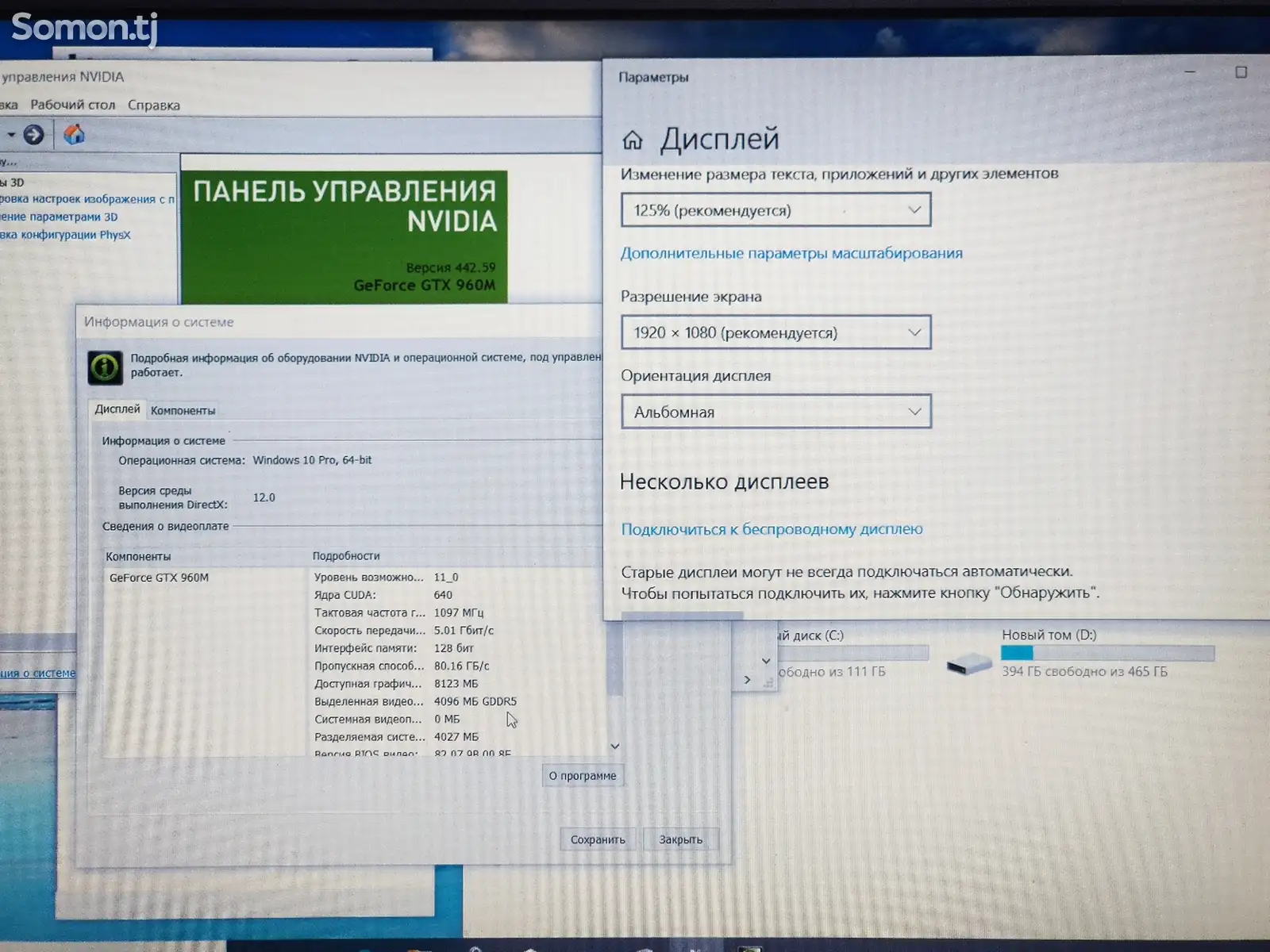Click the О программе button
The image size is (1270, 952).
pyautogui.click(x=583, y=776)
